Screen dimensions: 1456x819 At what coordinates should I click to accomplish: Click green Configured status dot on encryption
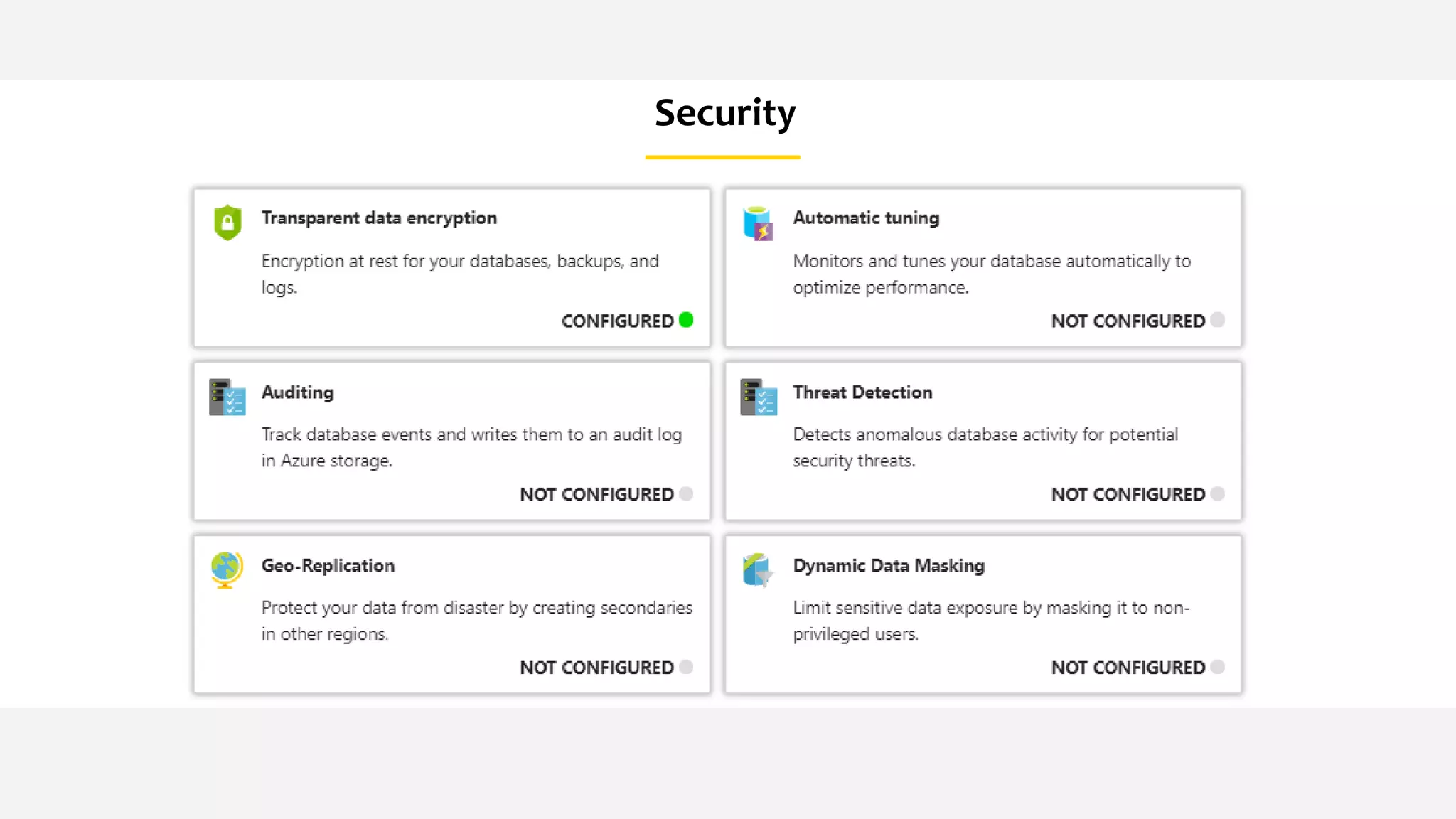686,320
